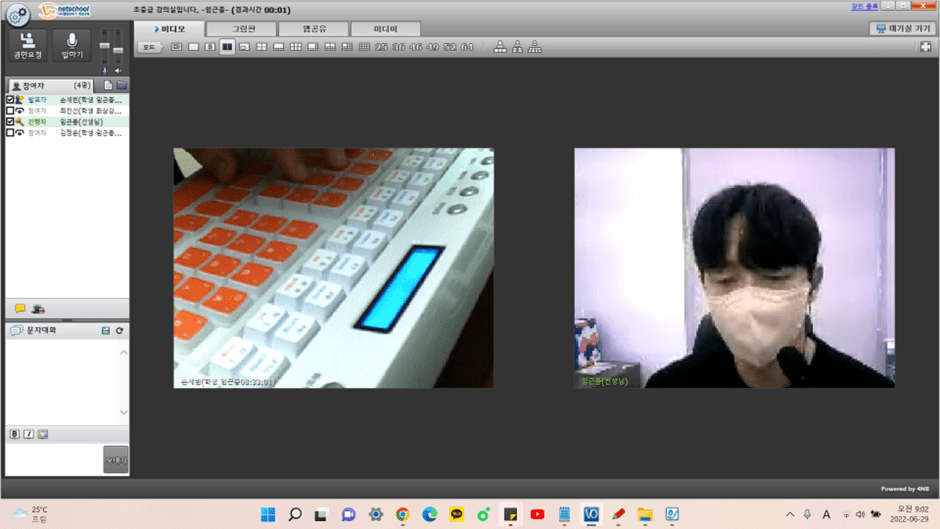Select the two-pane side-by-side video layout
Viewport: 940px width, 529px height.
coord(227,47)
